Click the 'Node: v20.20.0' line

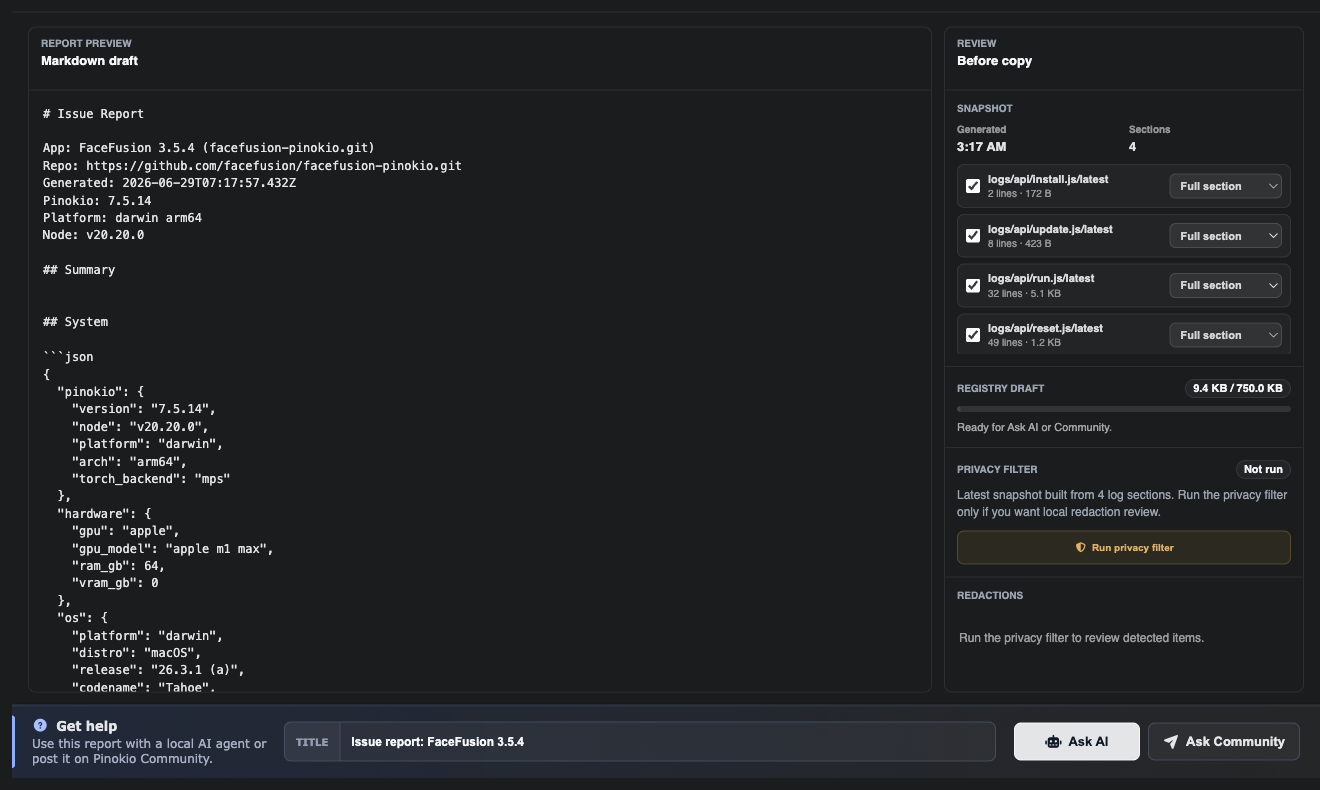93,235
